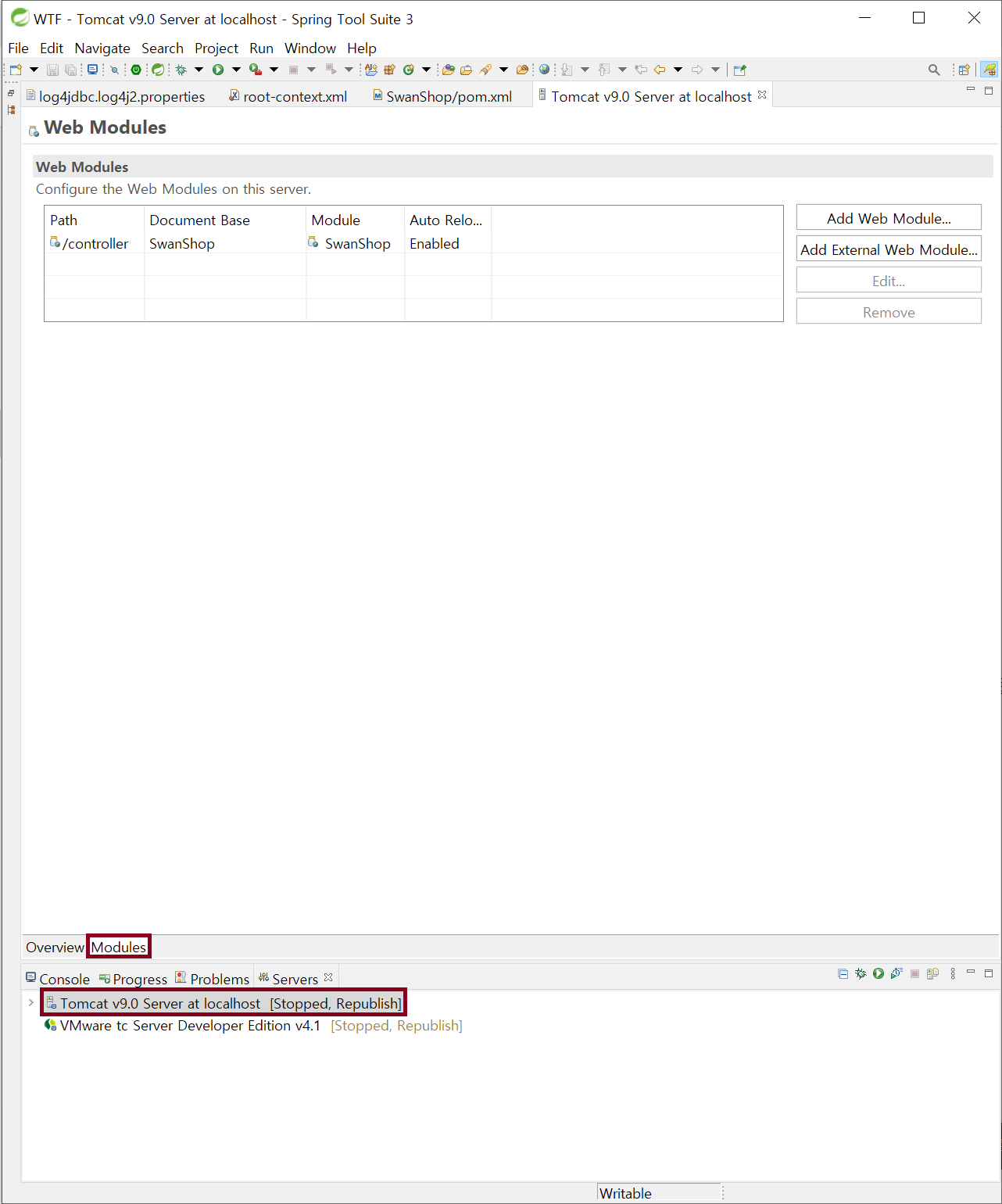Screen dimensions: 1002x1204
Task: Click the Open Task folder icon
Action: (x=466, y=70)
